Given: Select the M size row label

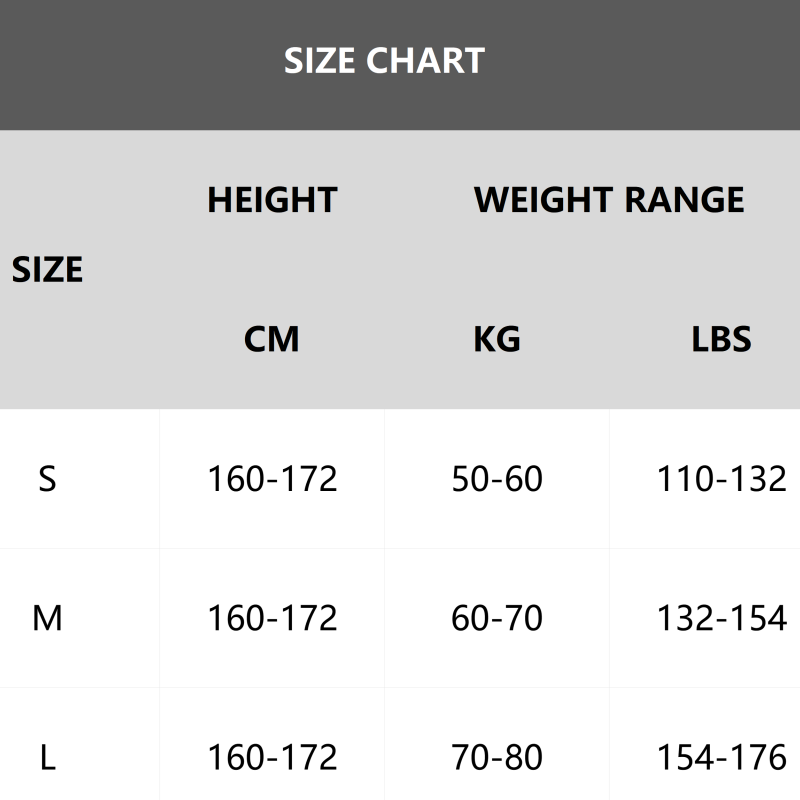Looking at the screenshot, I should click(x=47, y=618).
